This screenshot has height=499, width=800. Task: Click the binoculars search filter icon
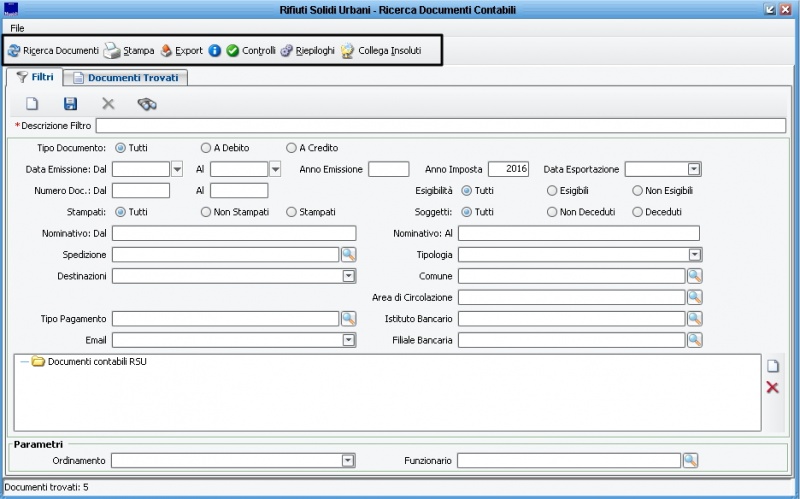(147, 103)
